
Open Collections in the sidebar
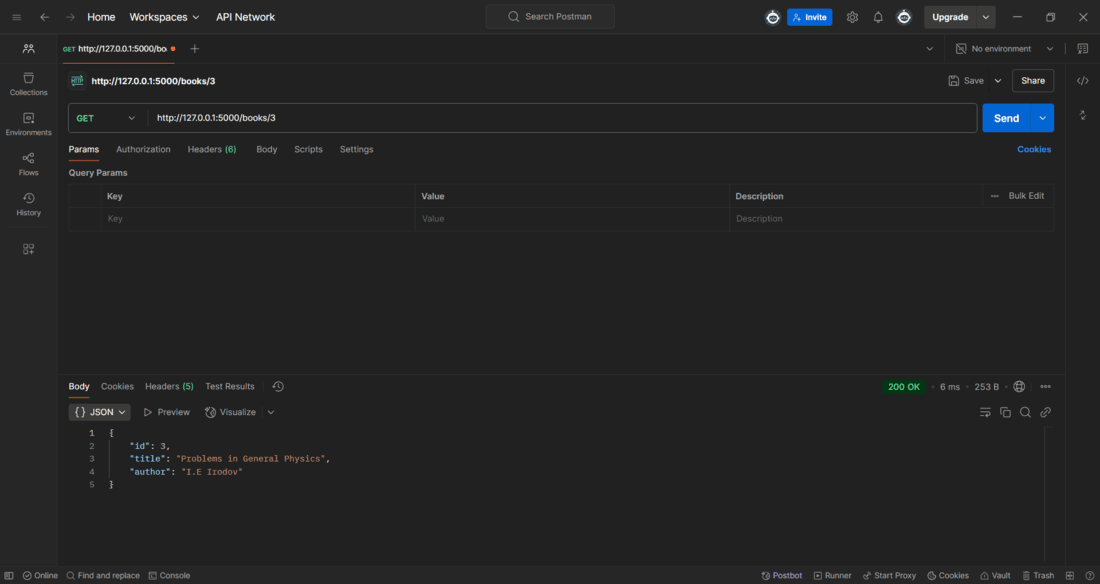(28, 84)
